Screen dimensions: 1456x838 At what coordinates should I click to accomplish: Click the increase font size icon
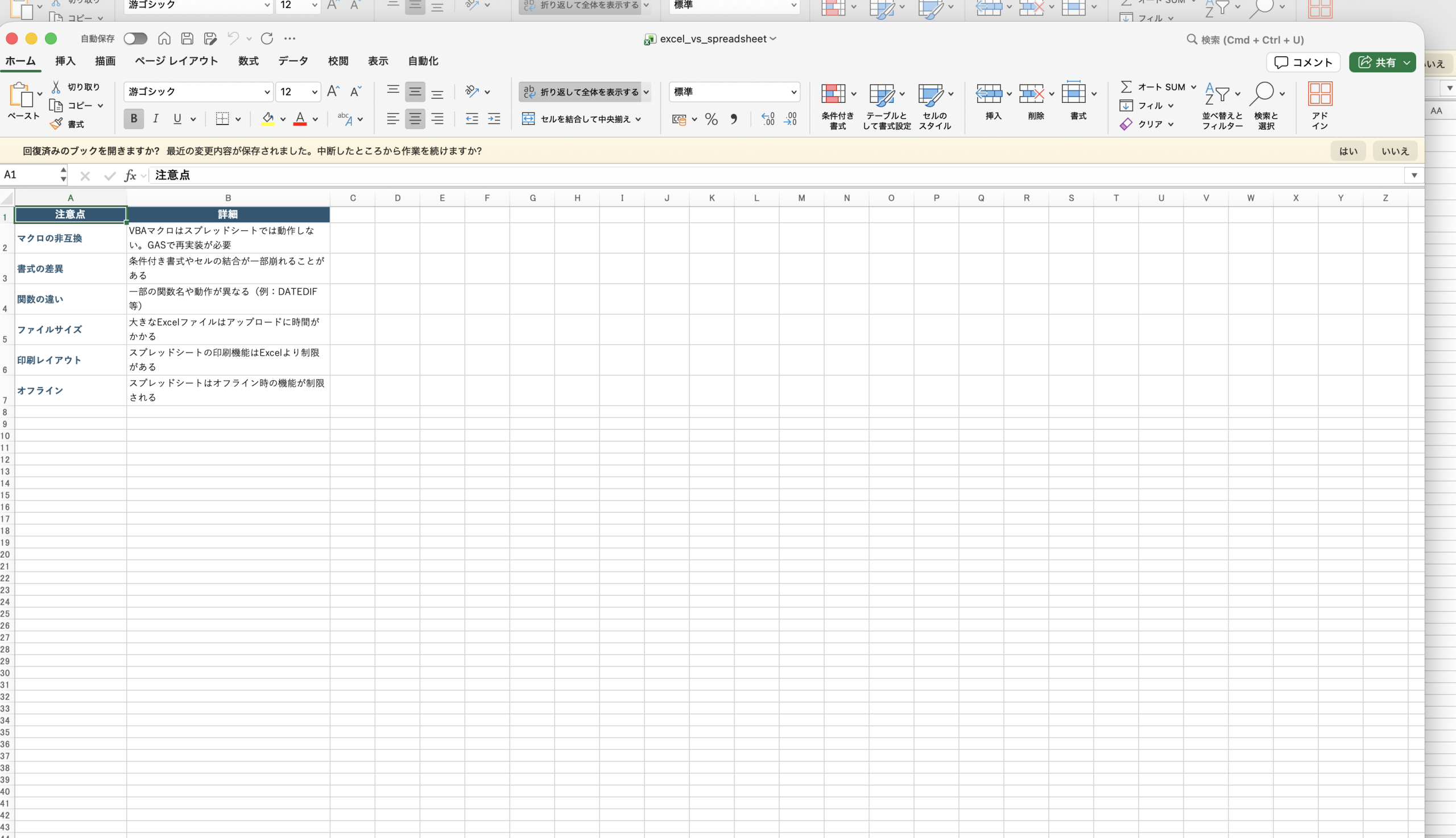pos(333,91)
